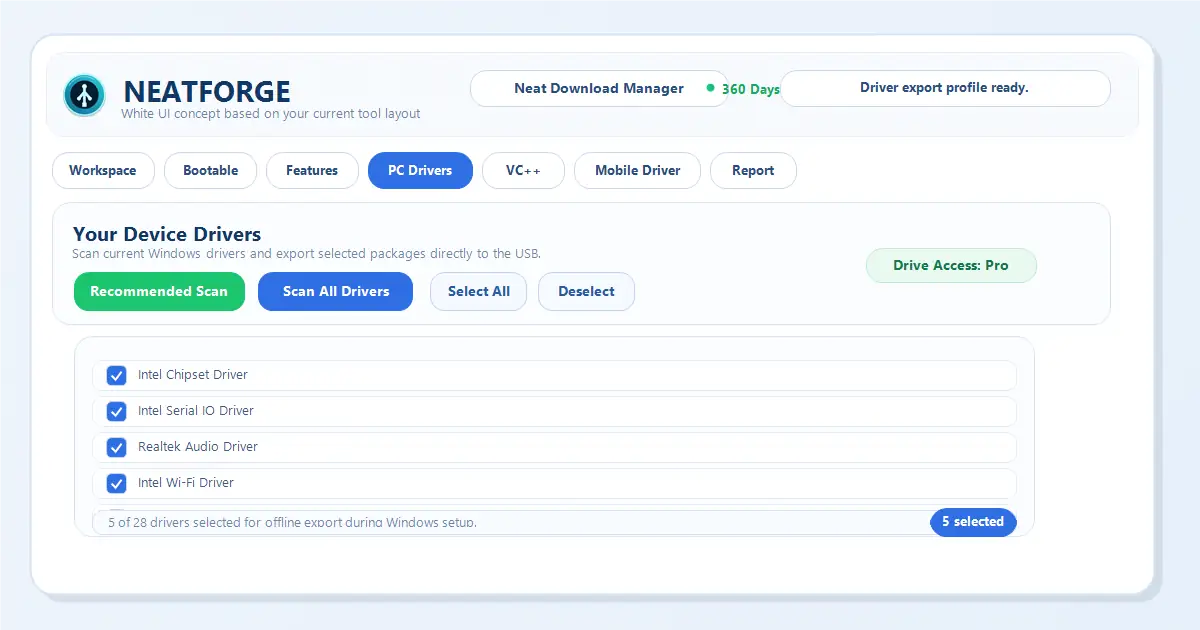Click the NeatForge logo icon
1200x630 pixels.
(84, 95)
